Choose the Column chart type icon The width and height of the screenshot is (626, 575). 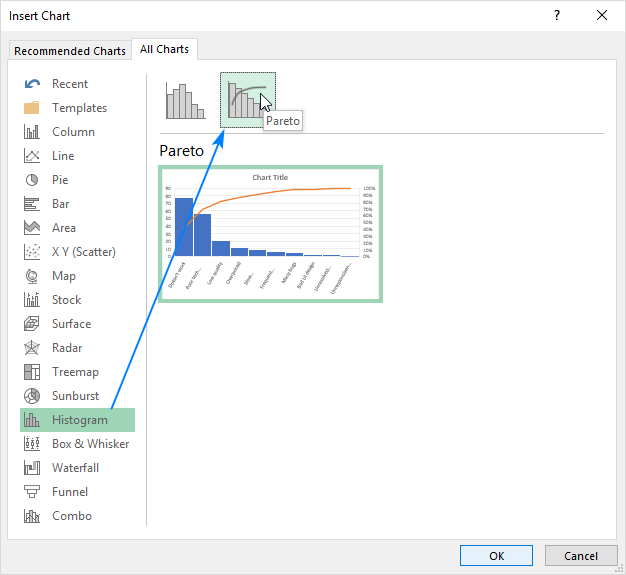[32, 132]
